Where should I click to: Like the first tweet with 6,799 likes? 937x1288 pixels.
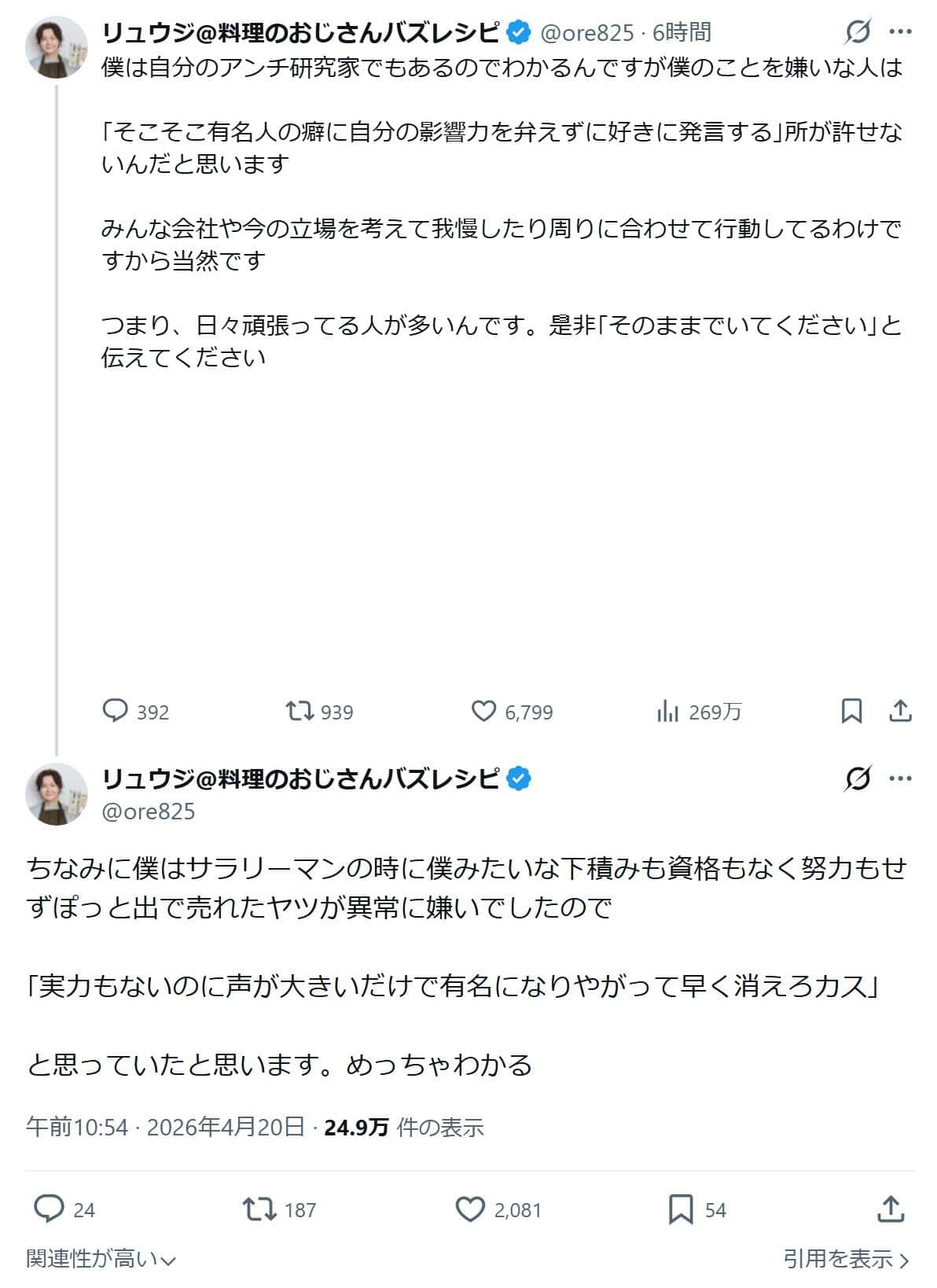[483, 711]
